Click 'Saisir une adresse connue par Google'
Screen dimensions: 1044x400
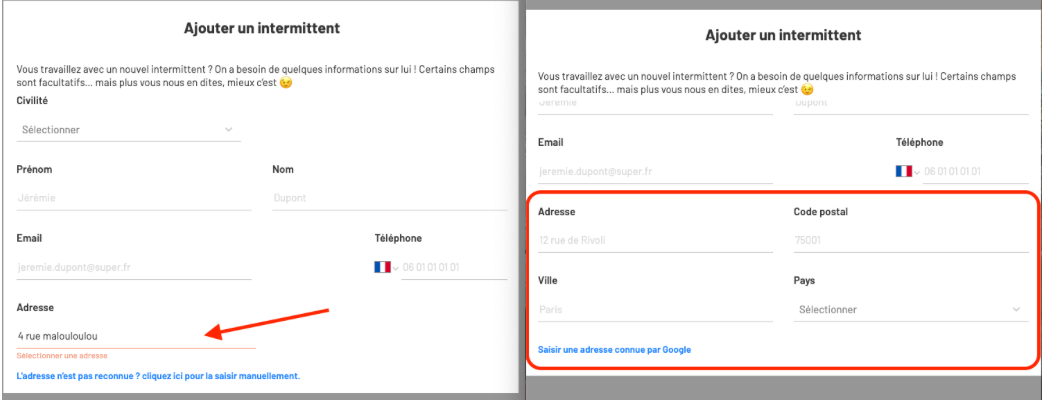coord(614,349)
